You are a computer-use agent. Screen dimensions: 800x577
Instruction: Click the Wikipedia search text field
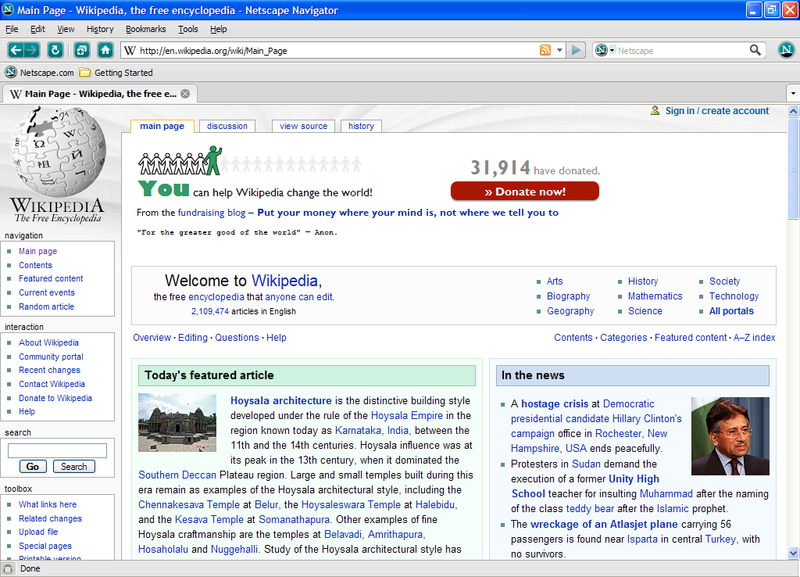click(57, 450)
